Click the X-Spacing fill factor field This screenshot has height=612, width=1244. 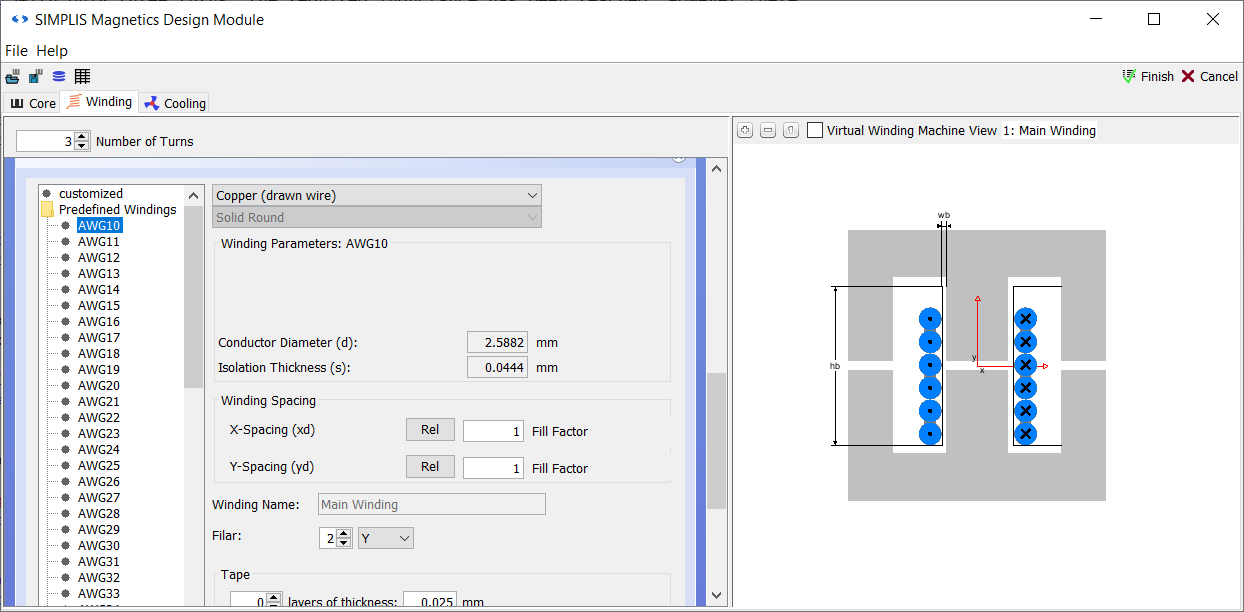(493, 431)
